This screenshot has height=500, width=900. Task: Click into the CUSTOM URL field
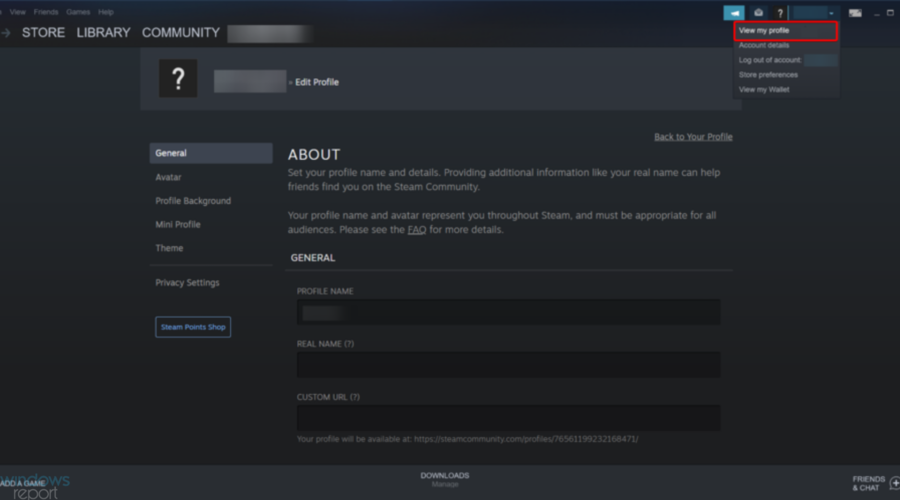click(509, 418)
